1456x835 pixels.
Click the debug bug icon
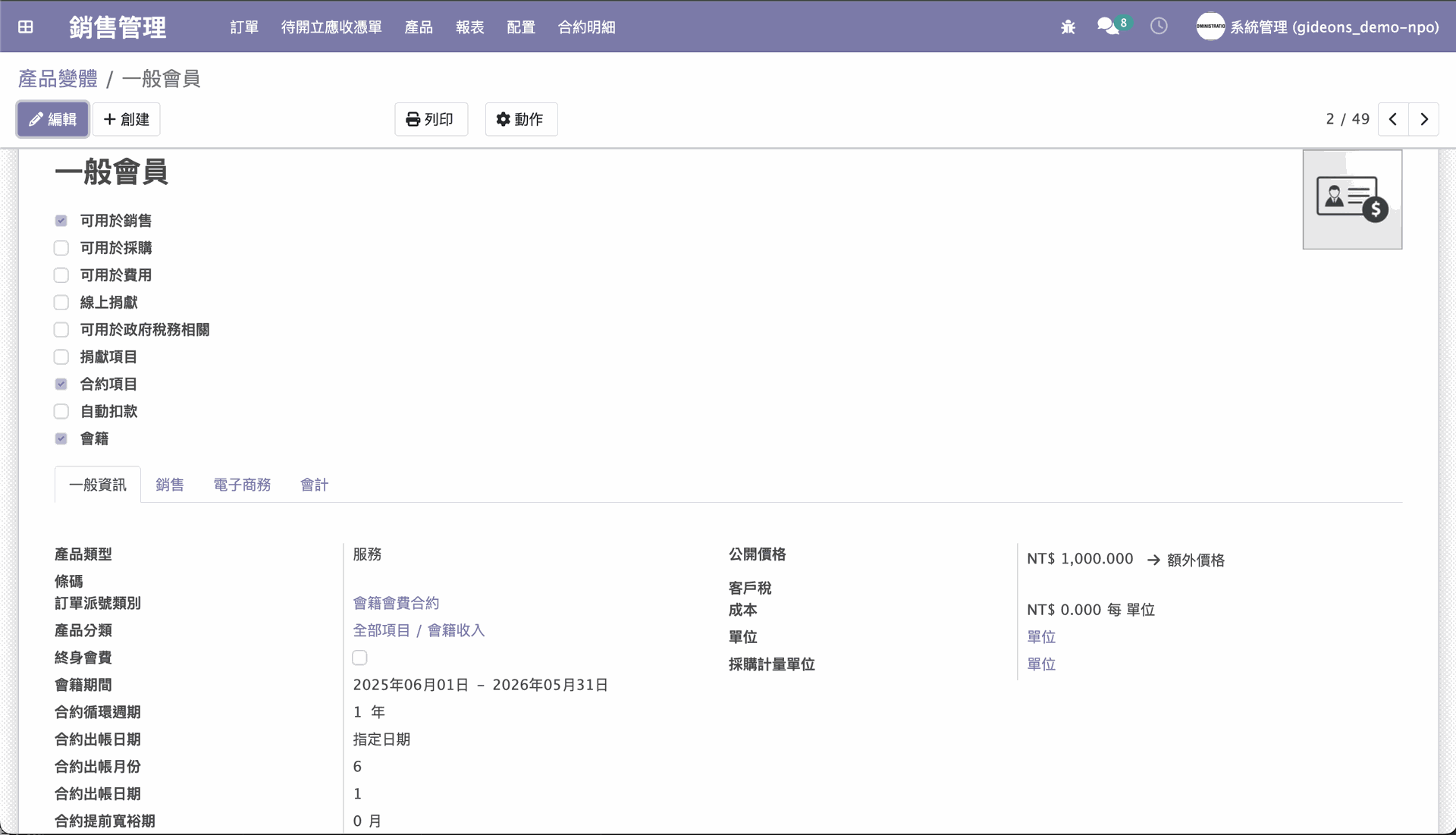pos(1068,27)
